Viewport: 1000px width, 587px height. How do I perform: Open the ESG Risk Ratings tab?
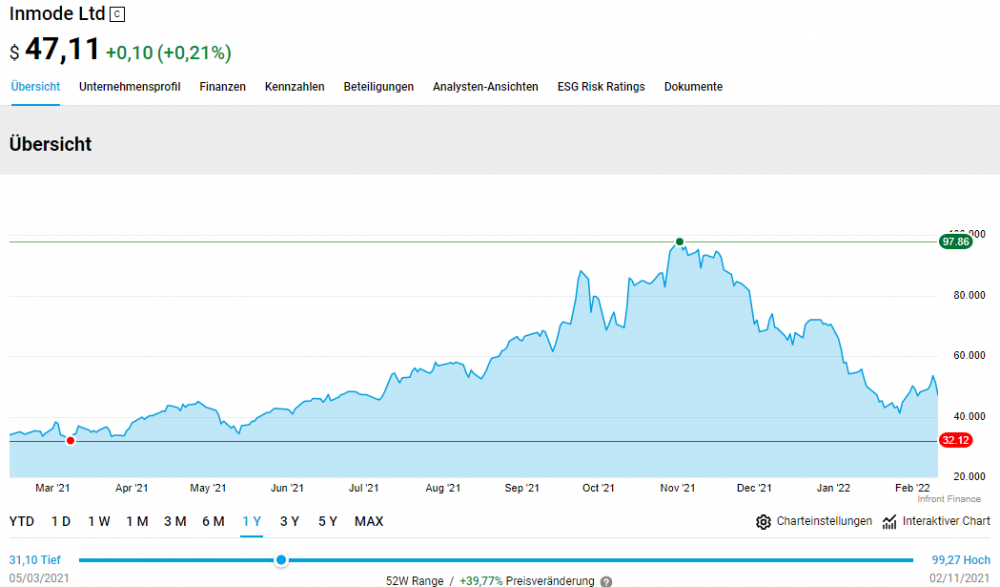[x=601, y=87]
